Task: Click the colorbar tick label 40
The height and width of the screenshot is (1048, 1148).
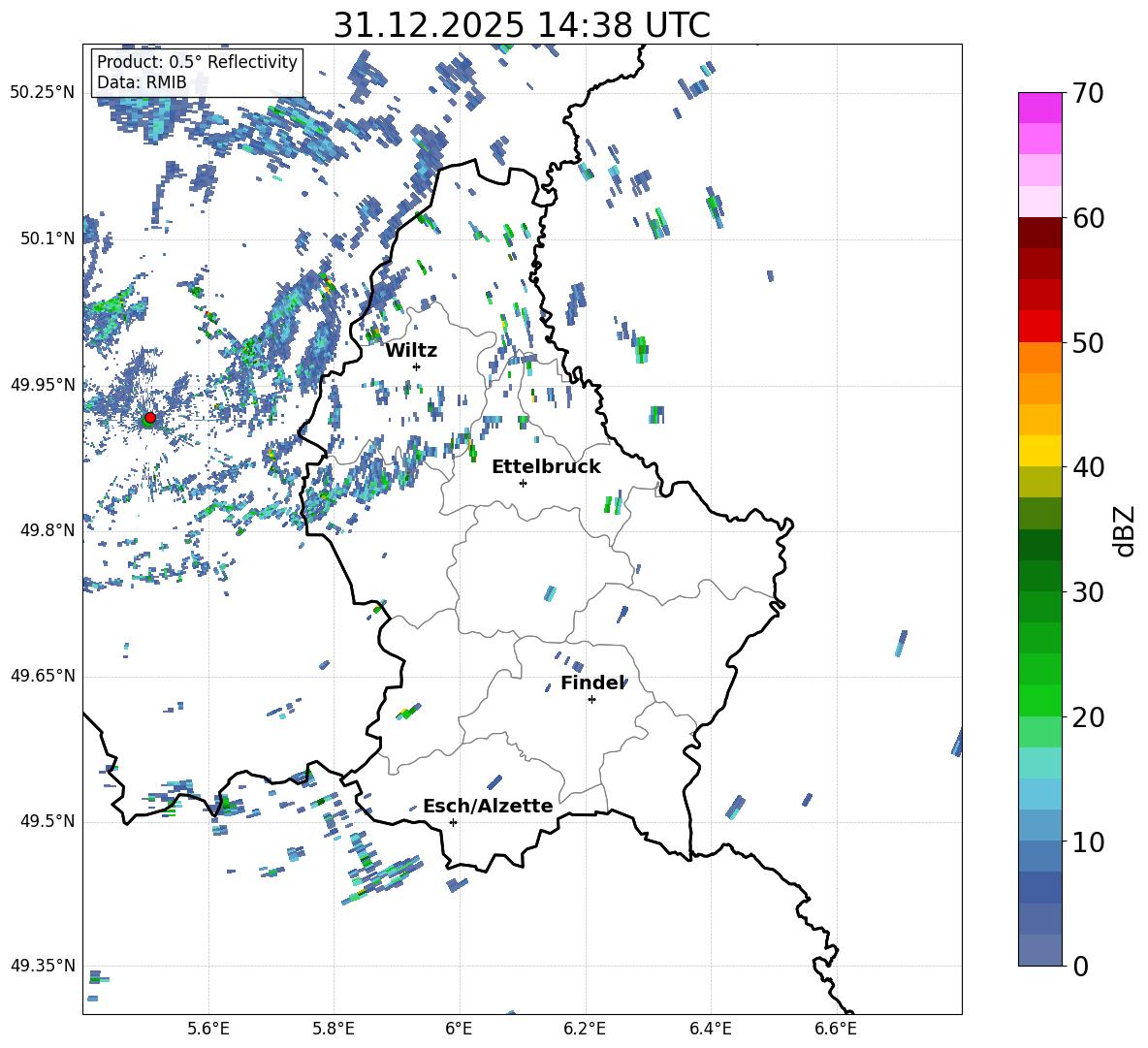Action: point(1088,467)
